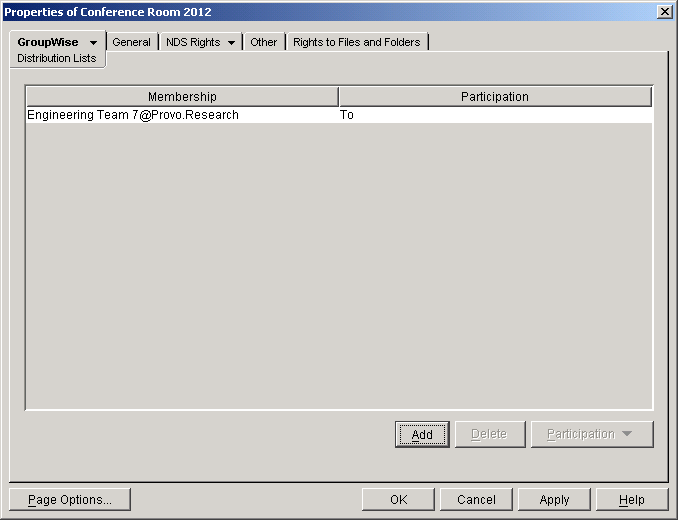Click the Membership column header
The image size is (678, 520).
tap(182, 96)
